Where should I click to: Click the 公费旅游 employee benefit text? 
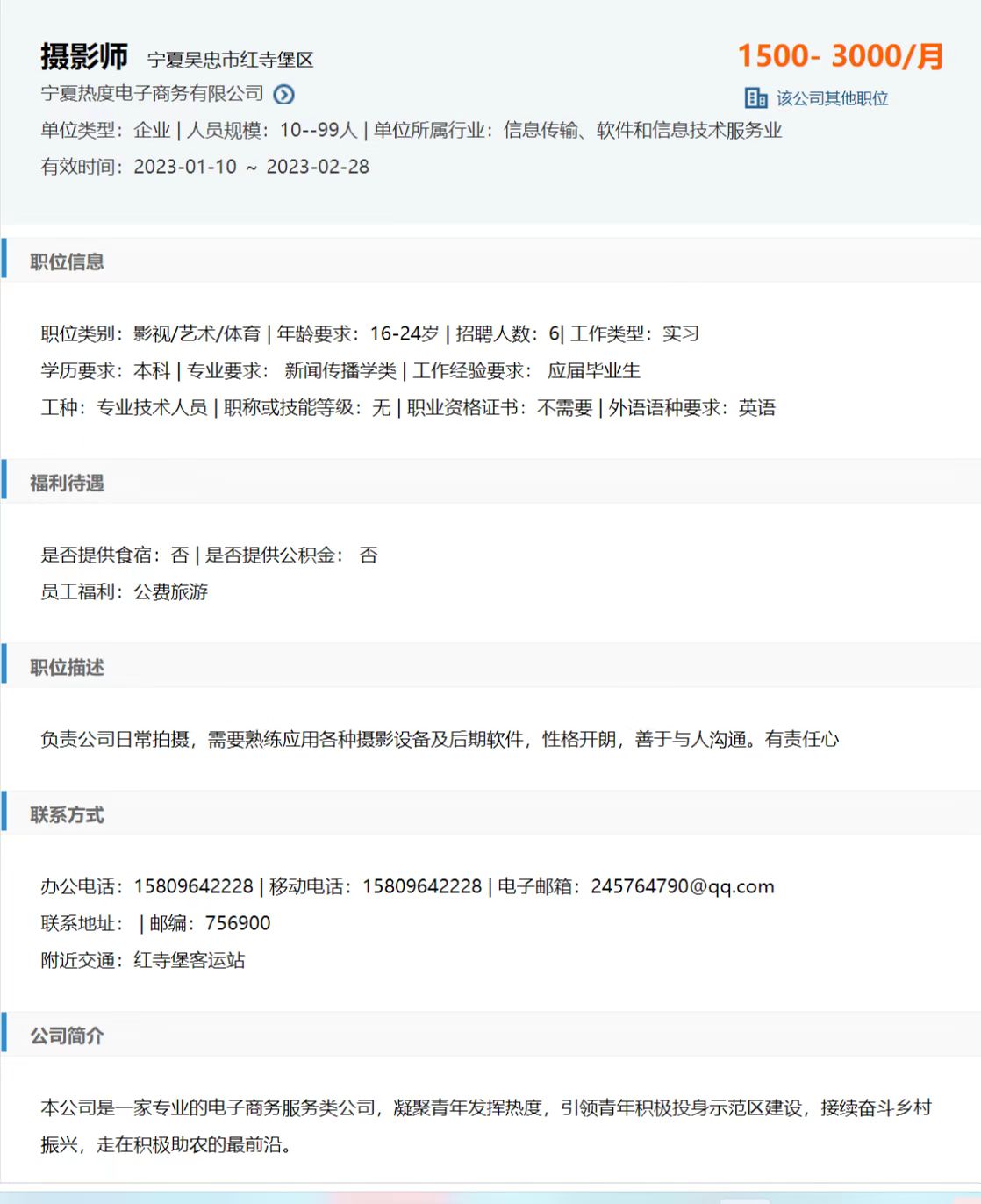pos(170,591)
